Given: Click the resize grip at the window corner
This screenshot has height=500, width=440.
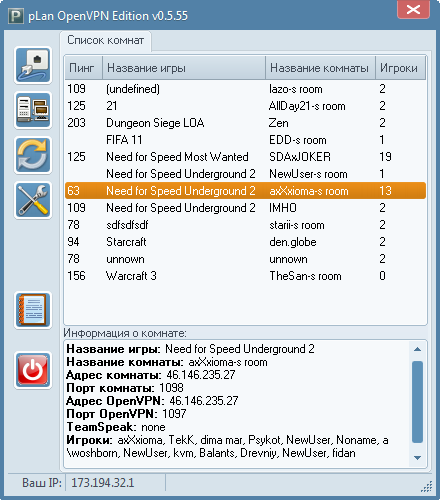Looking at the screenshot, I should coord(427,486).
